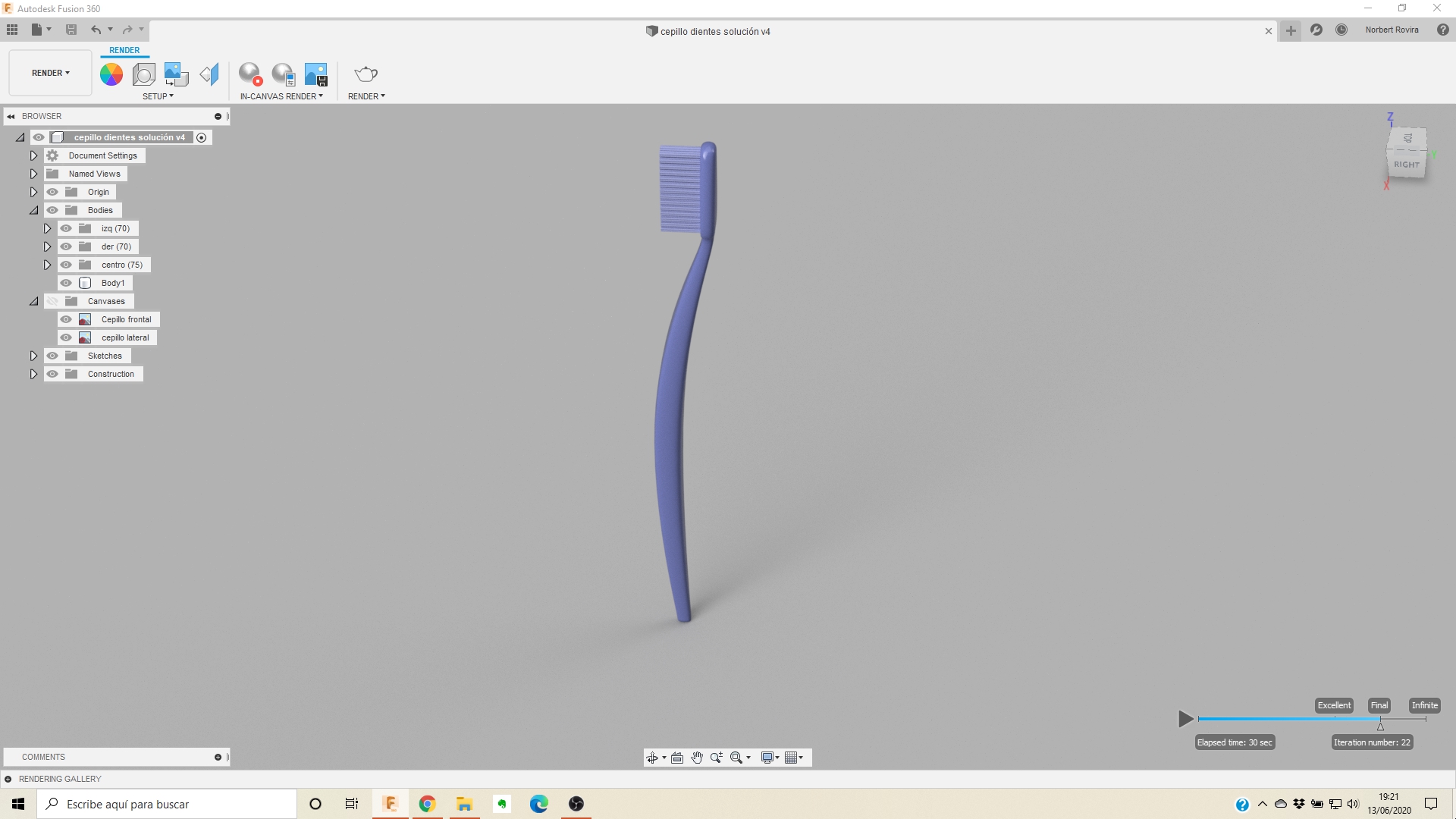1456x819 pixels.
Task: Show the Canvases folder via eye icon
Action: coord(52,301)
